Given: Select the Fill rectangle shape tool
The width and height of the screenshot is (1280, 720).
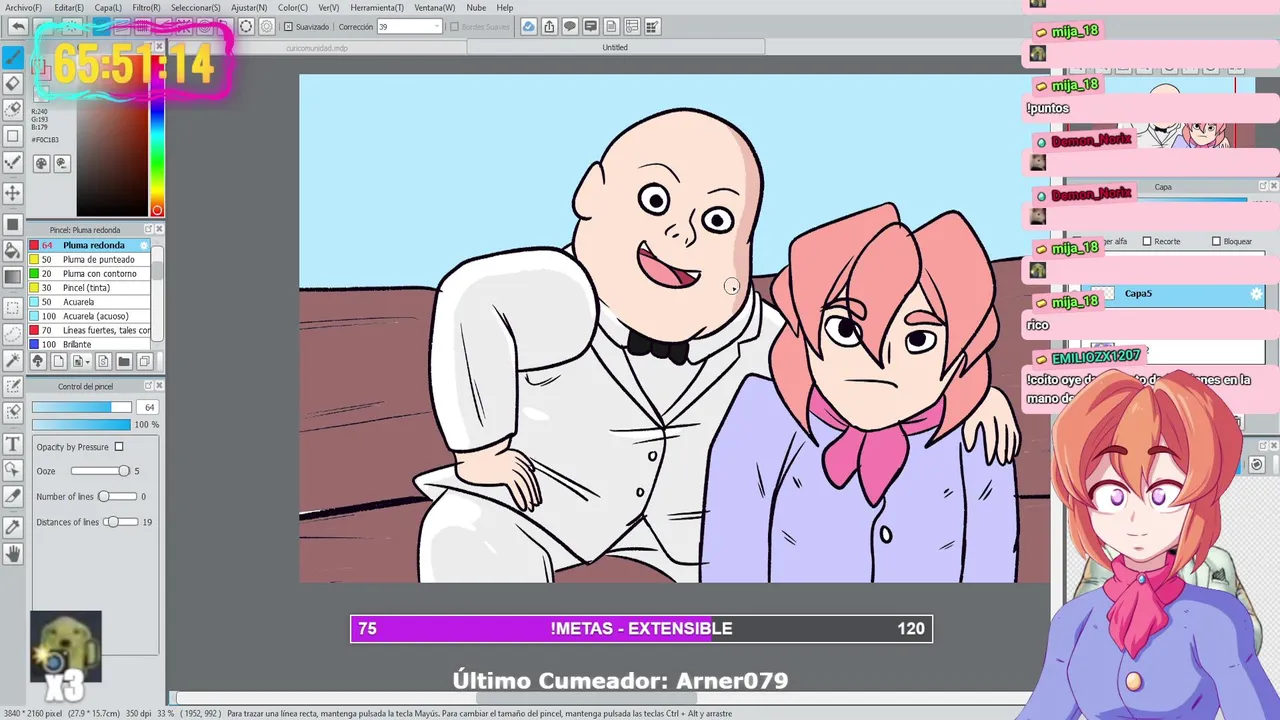Looking at the screenshot, I should [13, 224].
